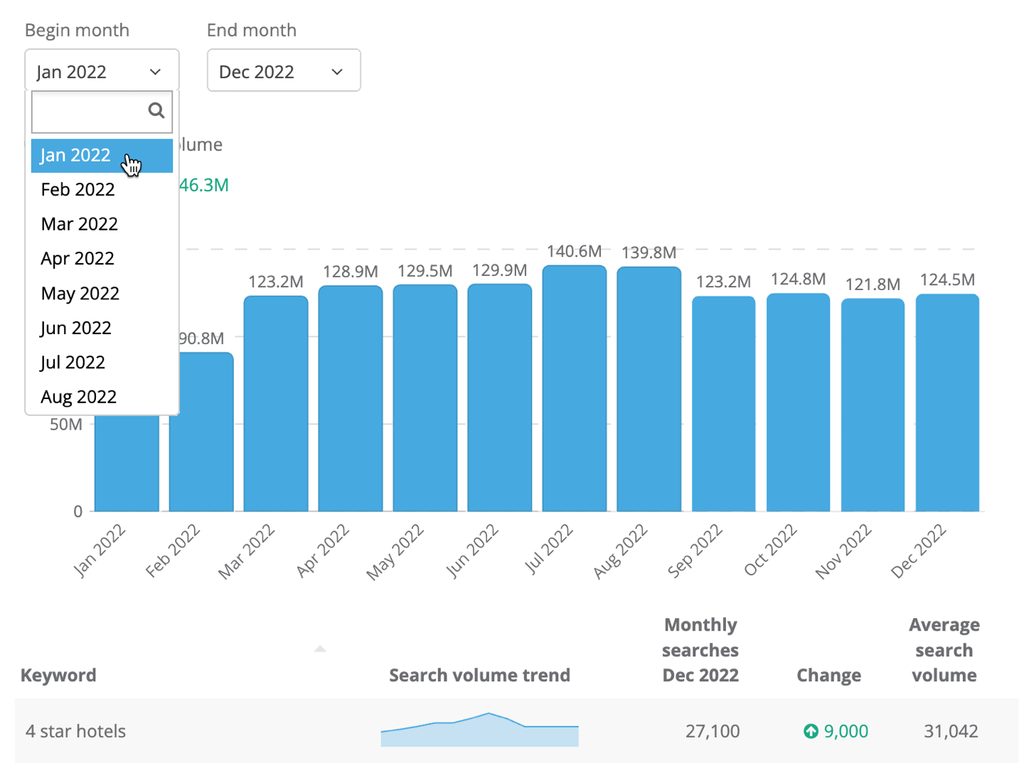The image size is (1024, 768).
Task: Pick May 2022 from the dropdown list
Action: (x=102, y=293)
